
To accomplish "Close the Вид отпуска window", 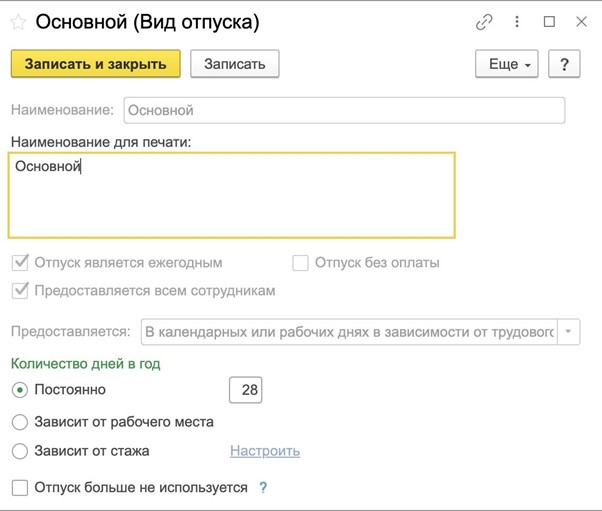I will pos(581,21).
